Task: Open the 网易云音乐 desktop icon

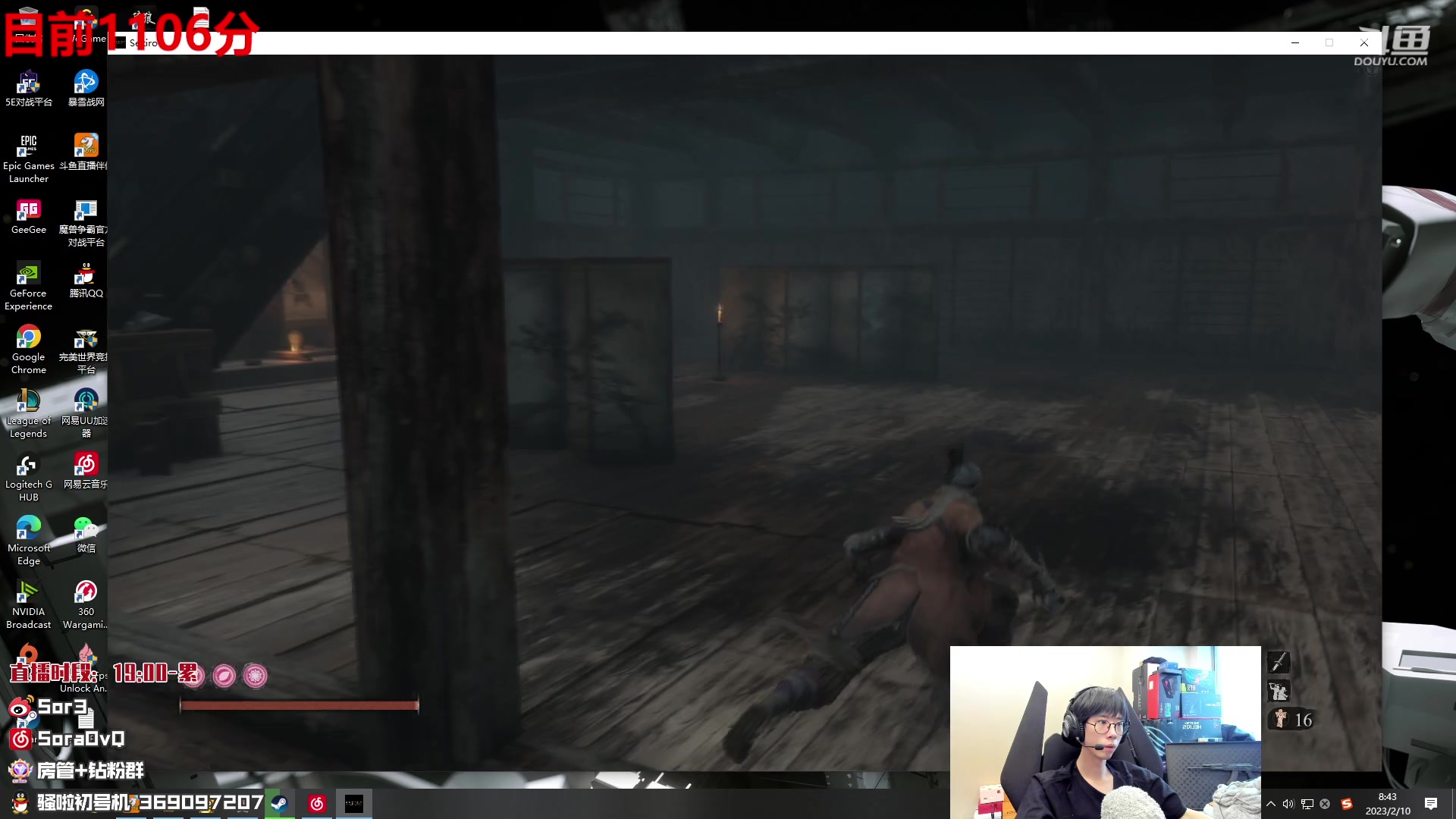Action: coord(86,471)
